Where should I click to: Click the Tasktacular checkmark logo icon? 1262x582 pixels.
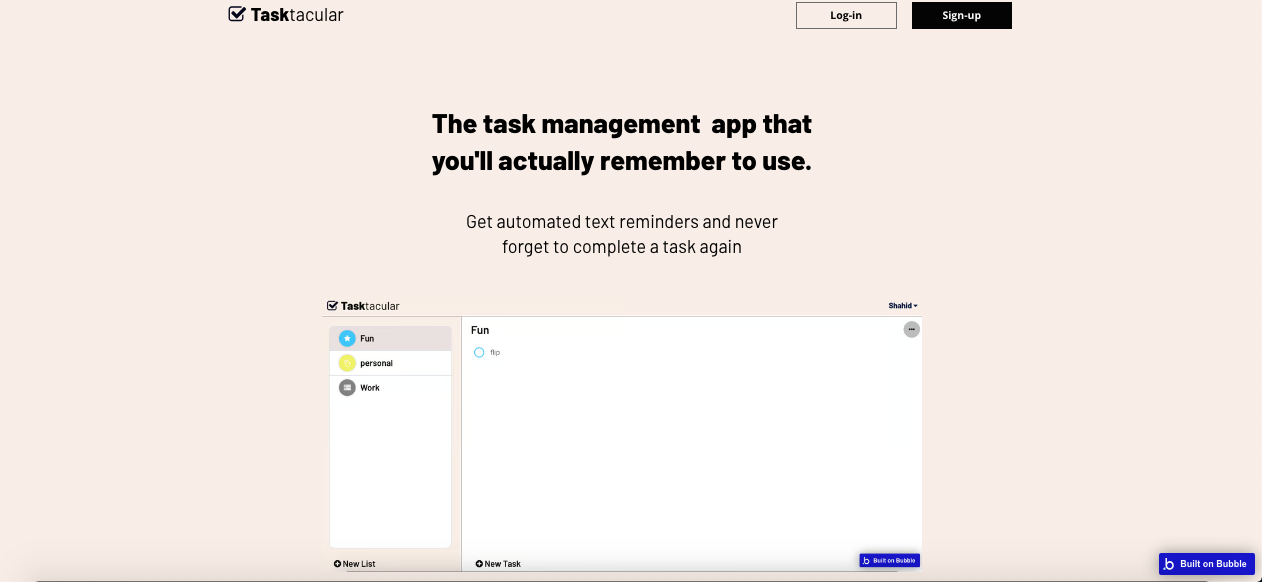coord(237,14)
